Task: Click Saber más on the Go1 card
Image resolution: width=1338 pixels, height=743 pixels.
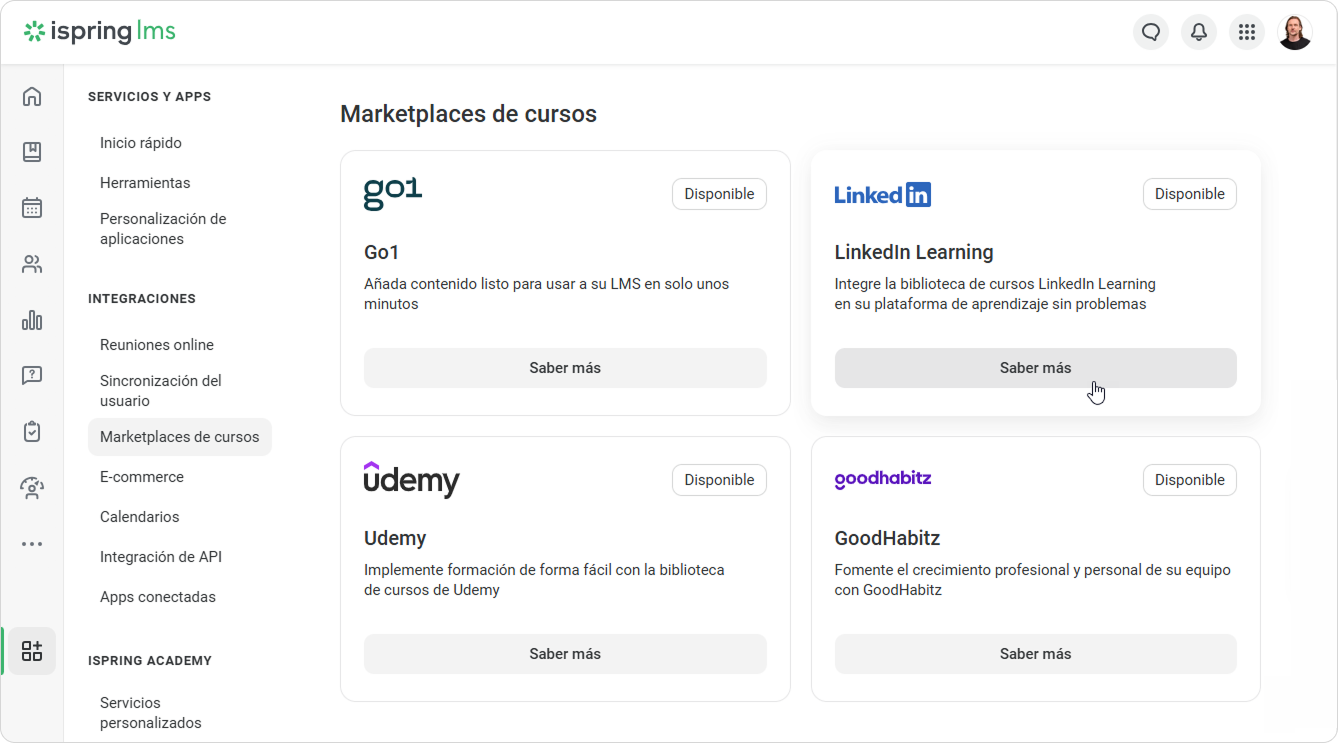Action: (x=565, y=368)
